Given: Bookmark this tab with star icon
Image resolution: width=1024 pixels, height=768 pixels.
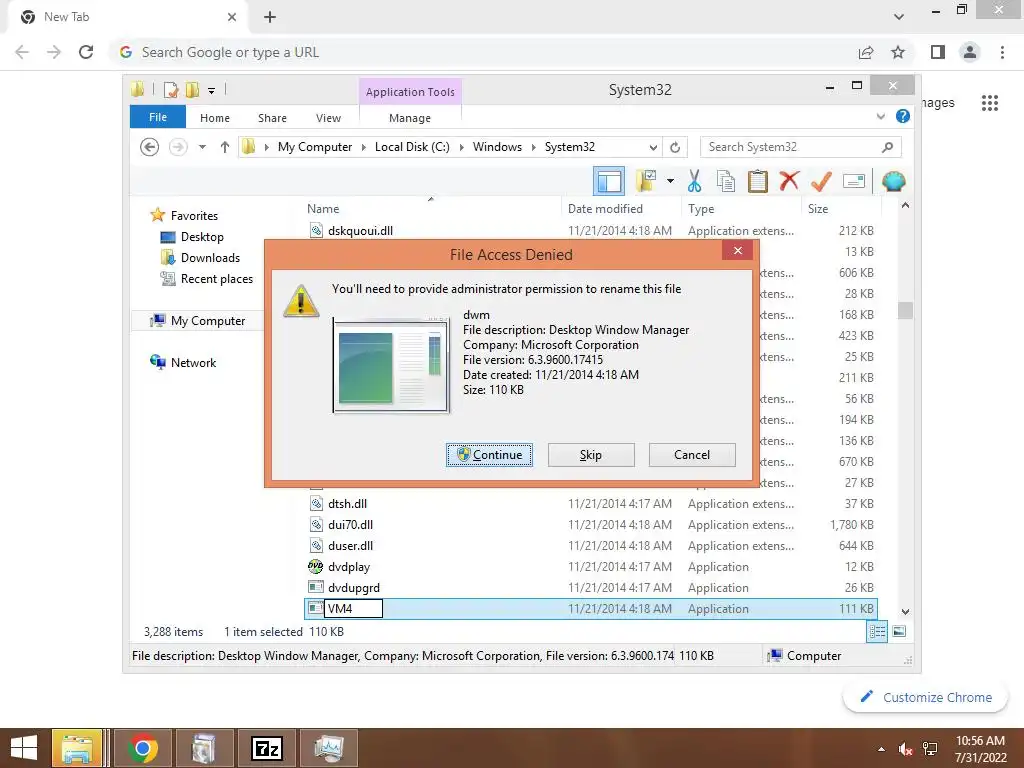Looking at the screenshot, I should [898, 52].
